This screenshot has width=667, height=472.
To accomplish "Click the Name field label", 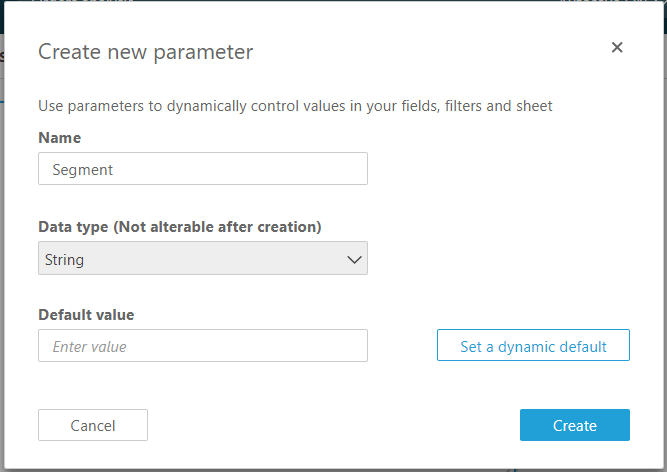I will [x=59, y=137].
